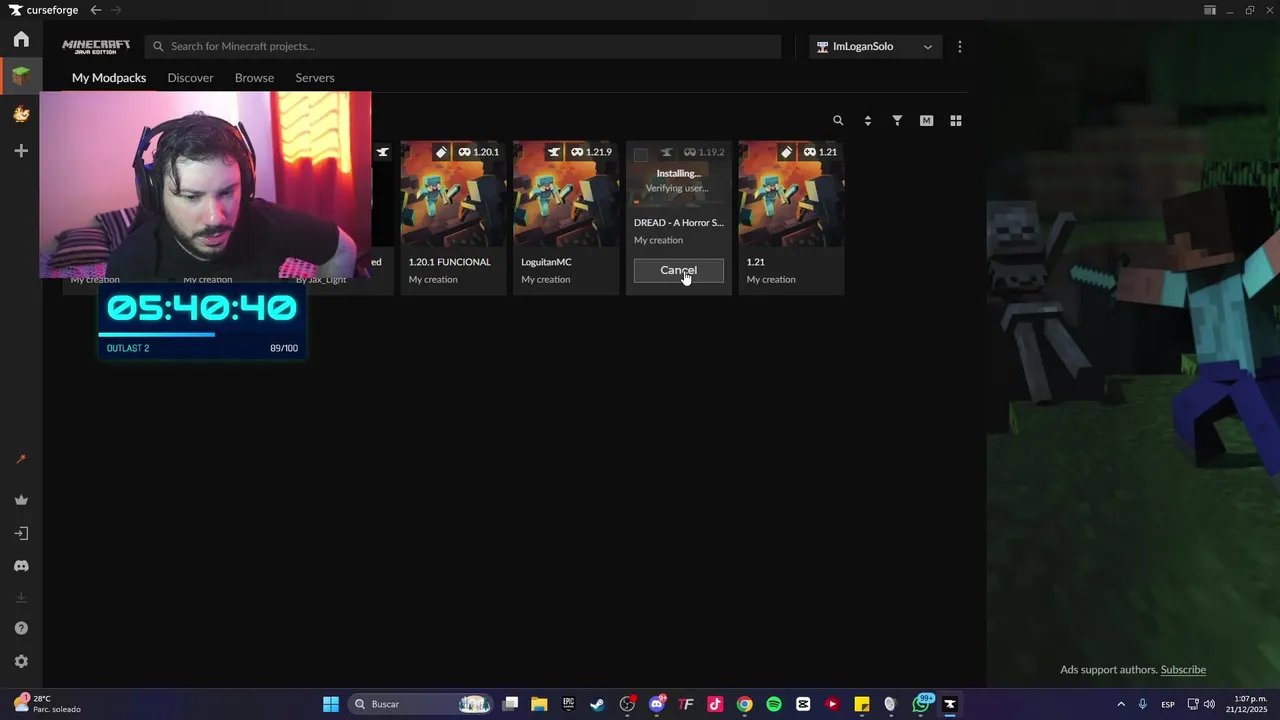
Task: Open the second game icon in sidebar
Action: (x=21, y=114)
